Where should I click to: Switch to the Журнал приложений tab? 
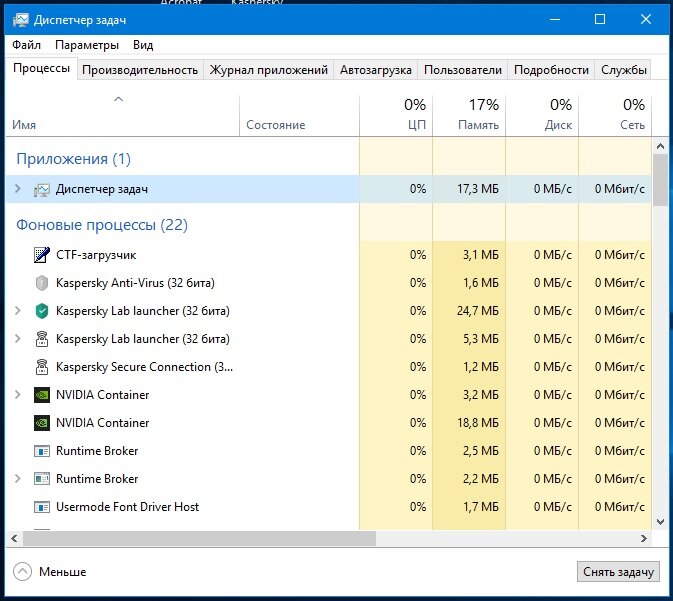tap(268, 70)
